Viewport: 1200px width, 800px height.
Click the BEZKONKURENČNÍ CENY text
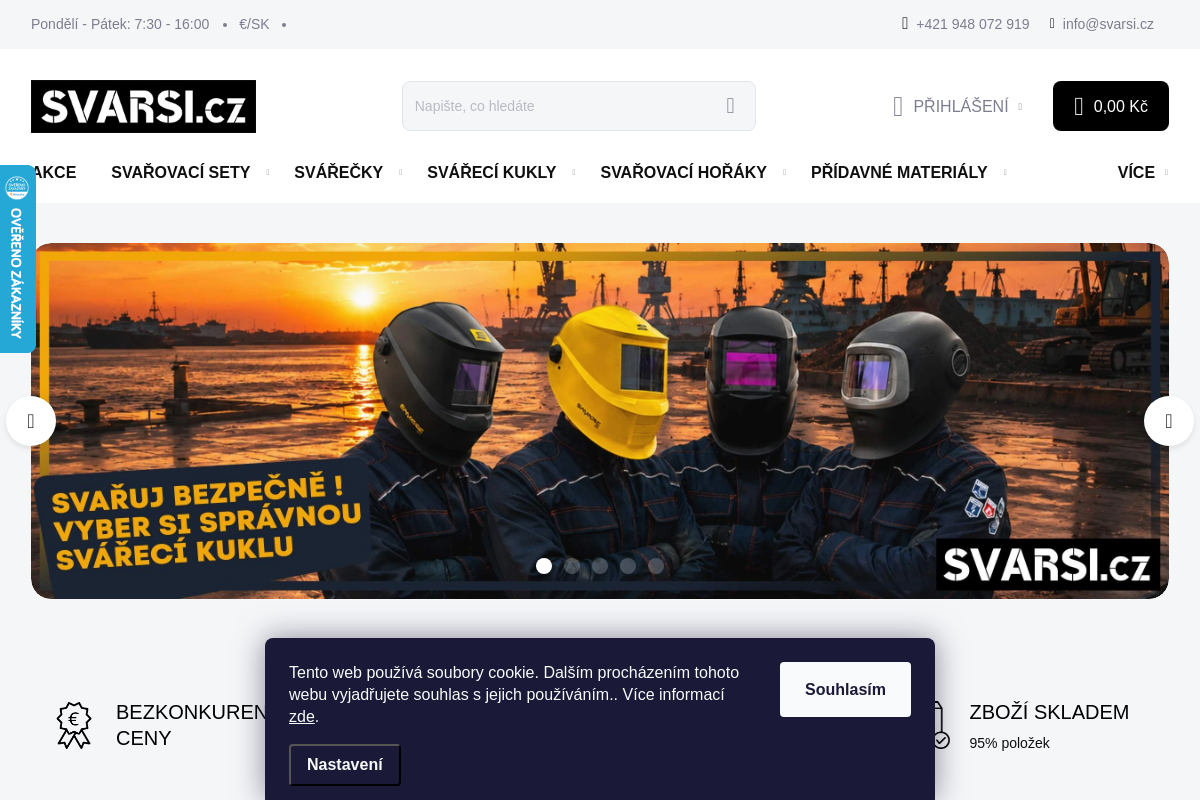(191, 725)
